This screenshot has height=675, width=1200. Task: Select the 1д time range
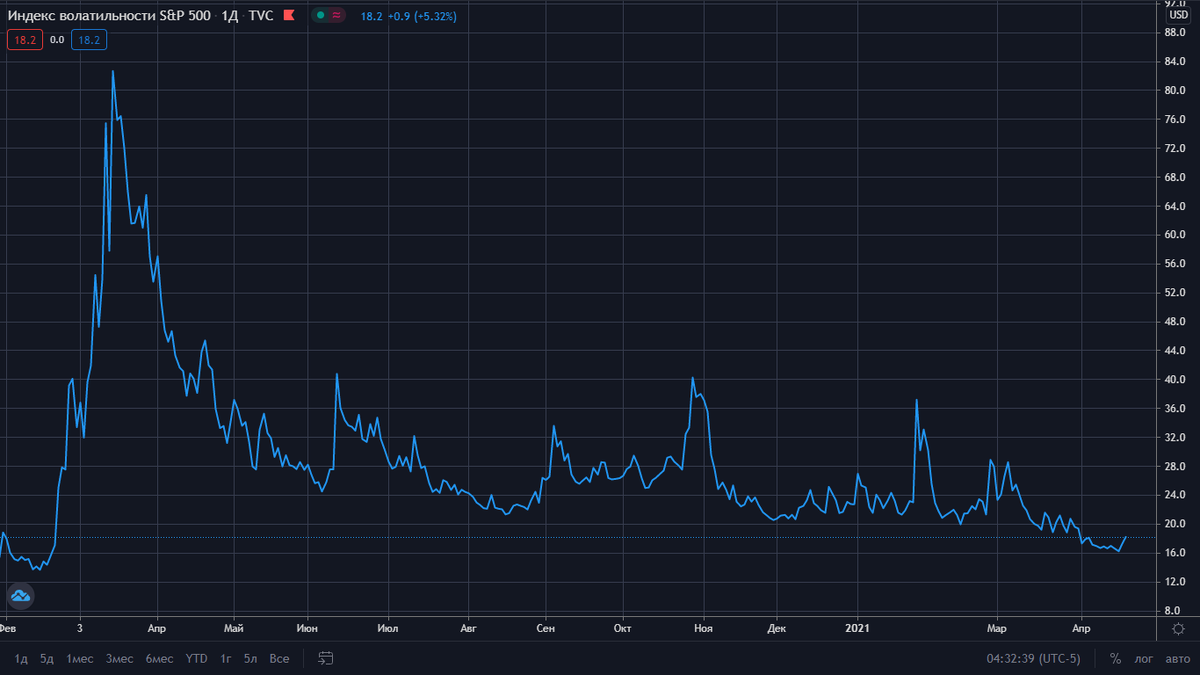tap(21, 659)
